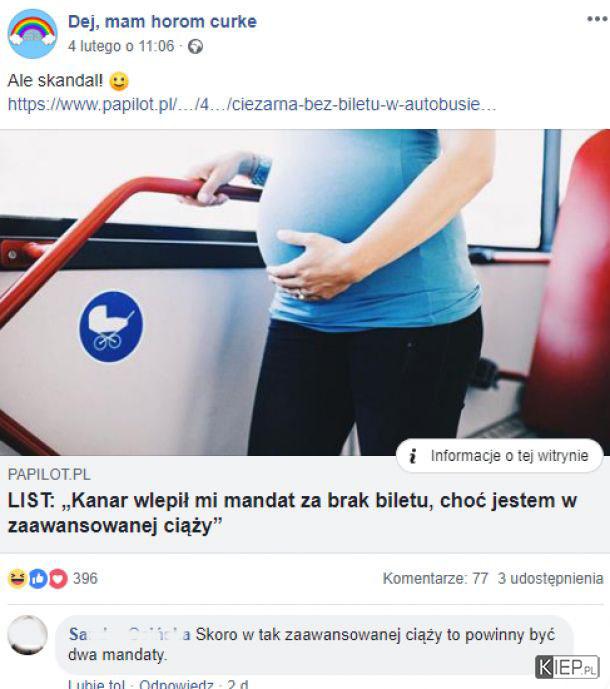Click the Informacje o tej witrynie button
Screen dimensions: 610x689
(x=499, y=456)
